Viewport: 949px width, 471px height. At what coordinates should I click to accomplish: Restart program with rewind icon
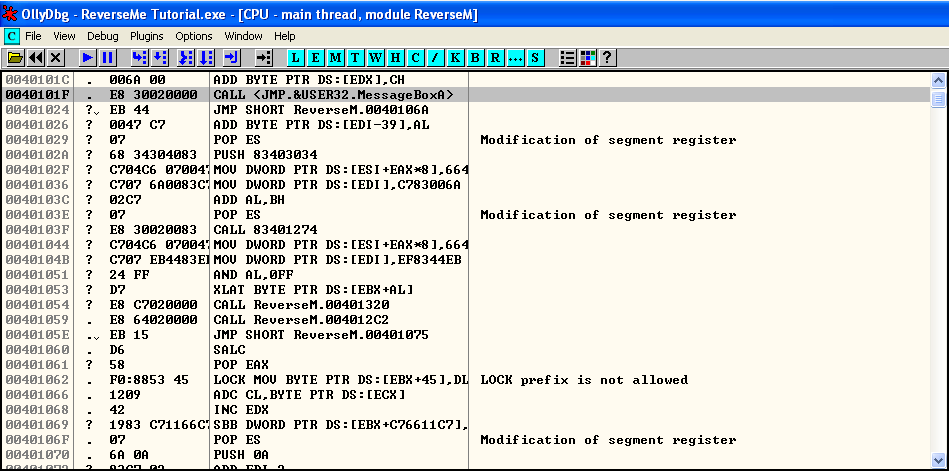[x=36, y=58]
